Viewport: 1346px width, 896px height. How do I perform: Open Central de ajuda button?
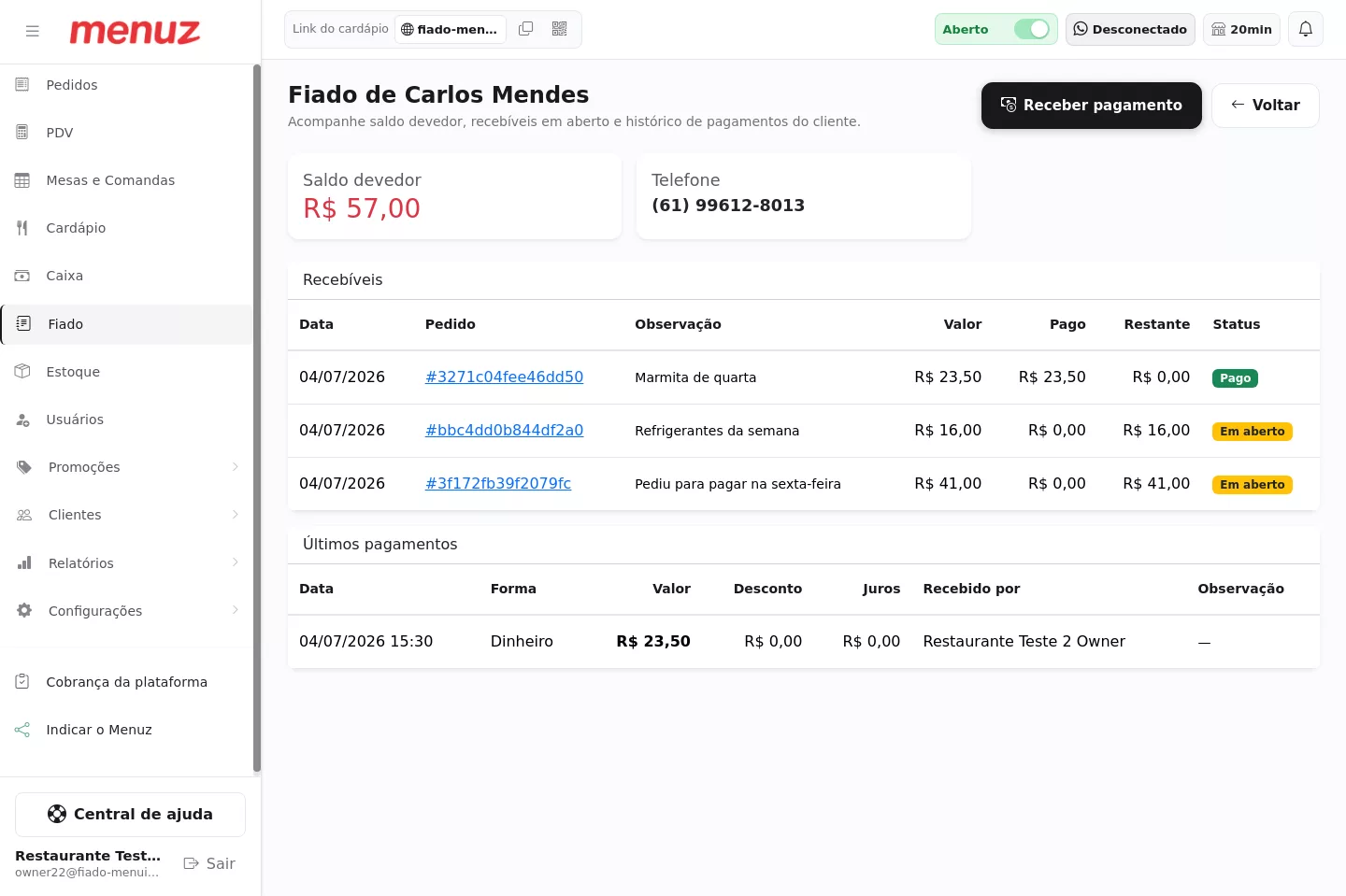(x=130, y=815)
